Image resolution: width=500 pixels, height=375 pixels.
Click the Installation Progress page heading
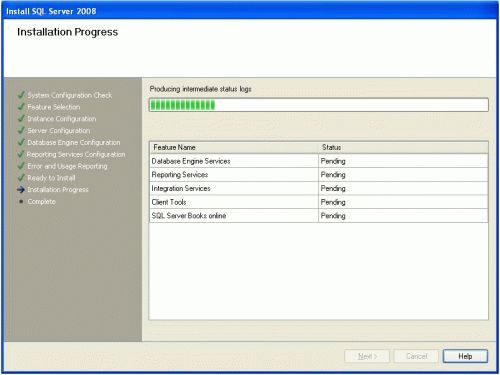pyautogui.click(x=67, y=32)
